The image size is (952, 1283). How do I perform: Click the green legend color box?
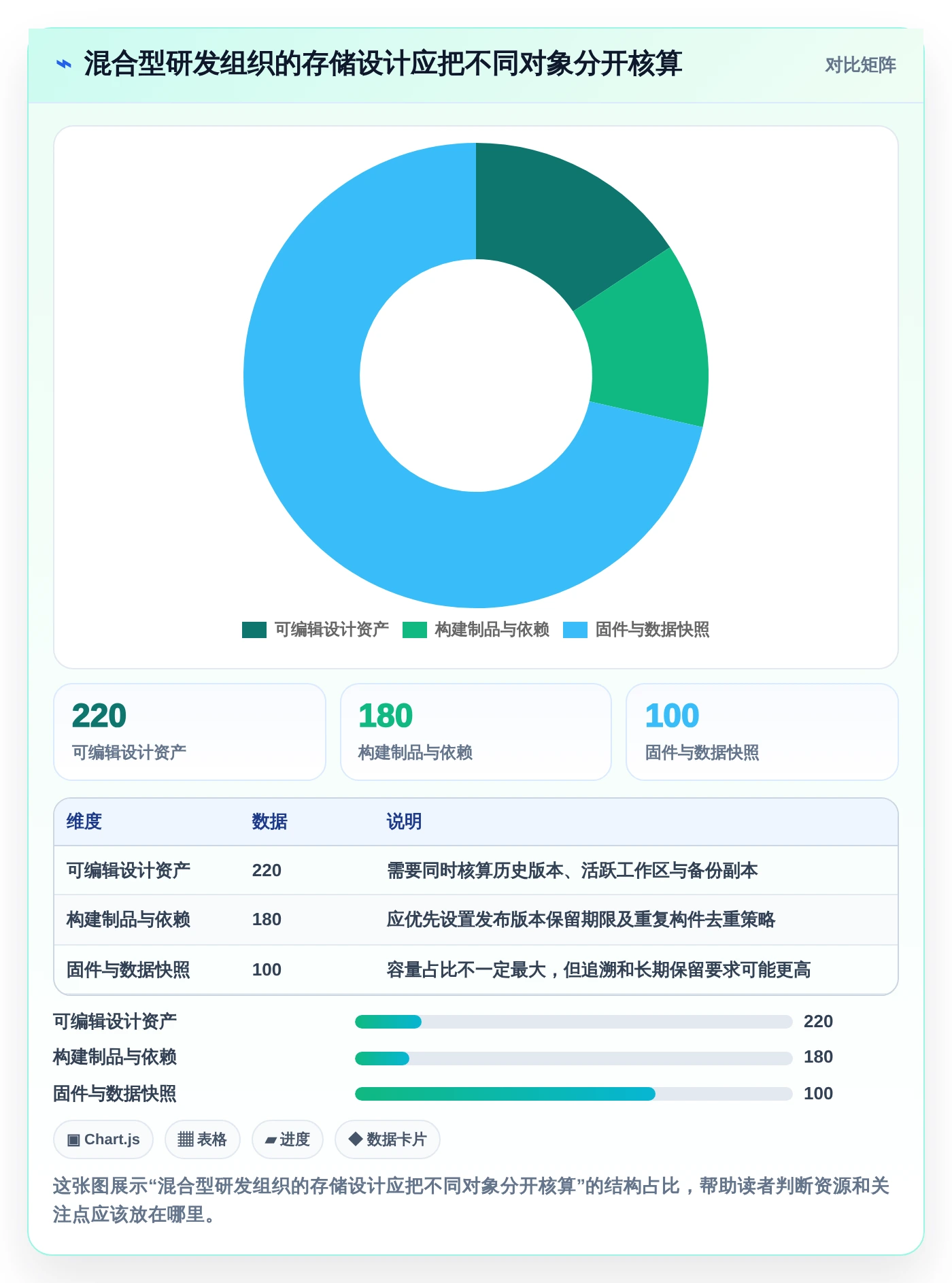[x=415, y=630]
